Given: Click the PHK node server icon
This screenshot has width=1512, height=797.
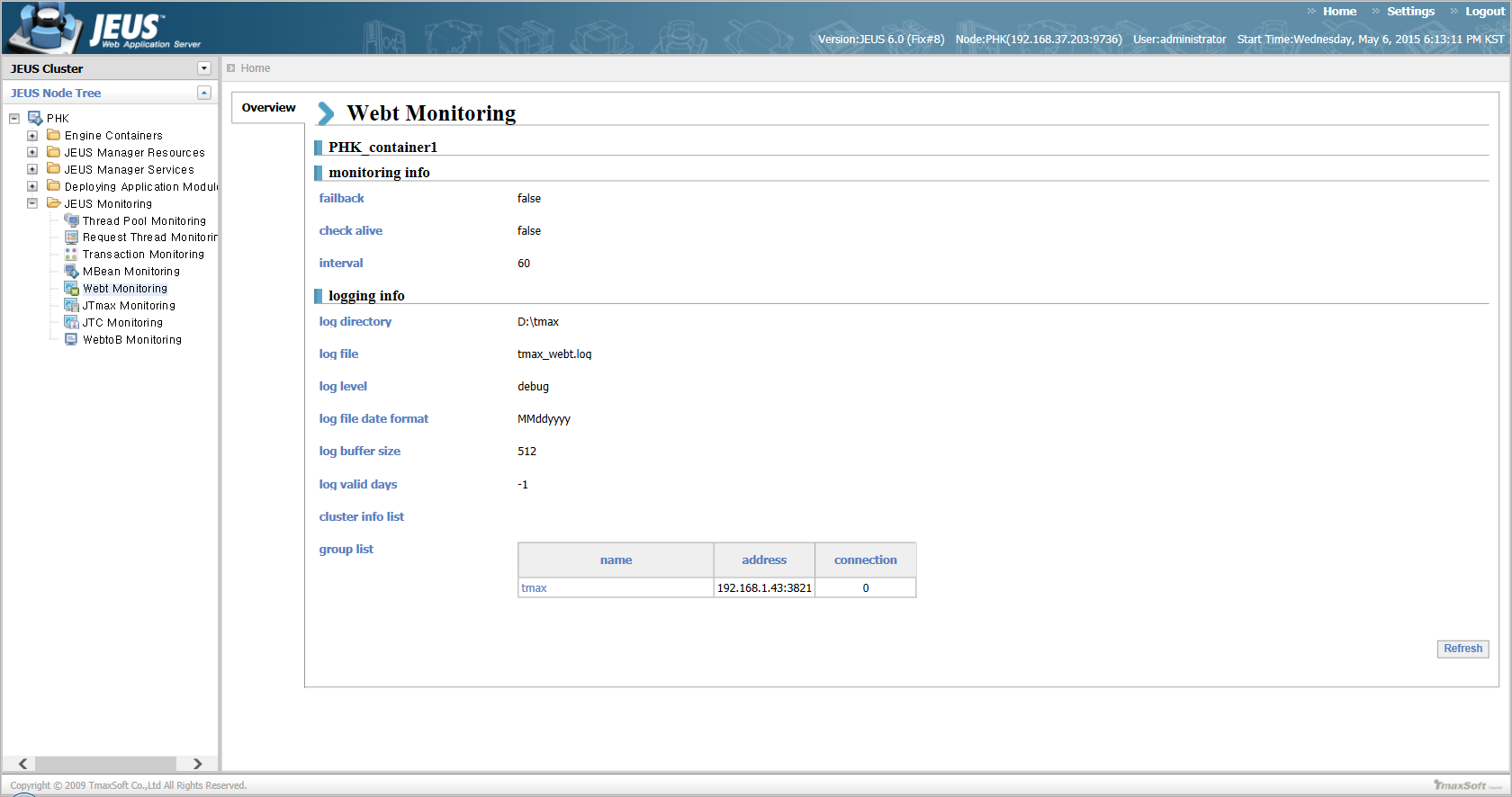Looking at the screenshot, I should click(35, 118).
